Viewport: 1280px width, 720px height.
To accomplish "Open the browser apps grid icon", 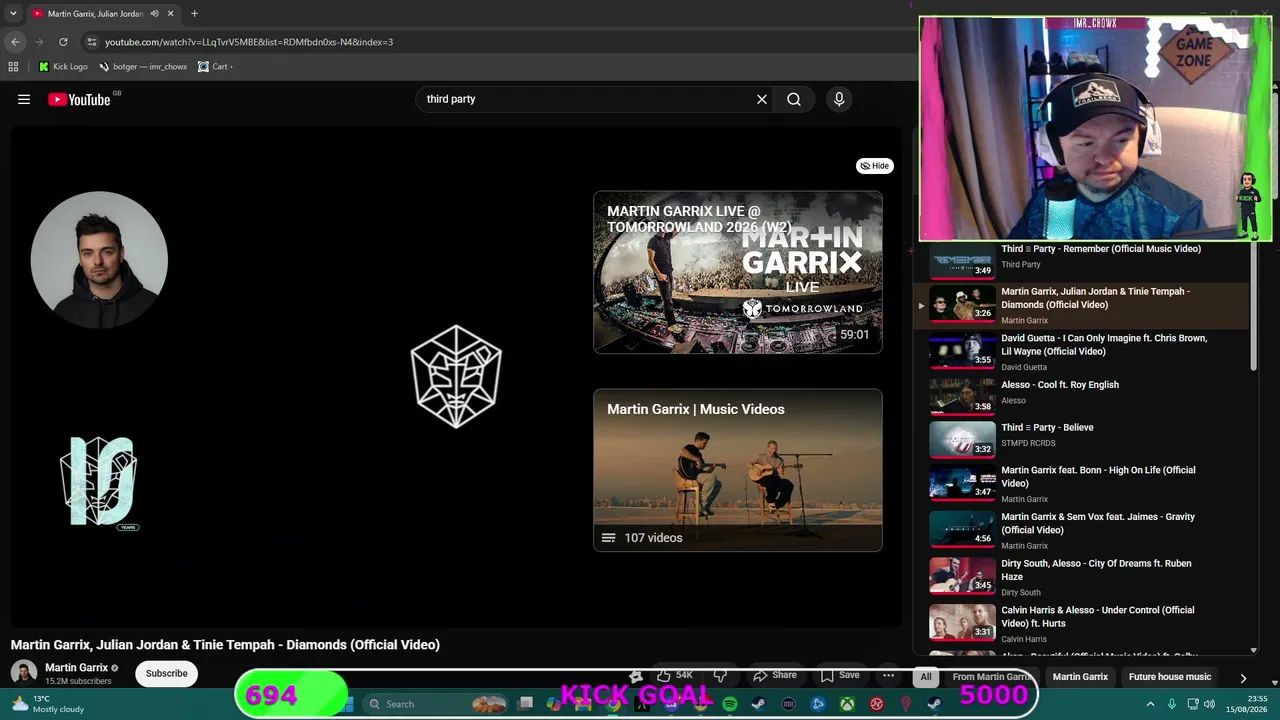I will click(x=13, y=67).
